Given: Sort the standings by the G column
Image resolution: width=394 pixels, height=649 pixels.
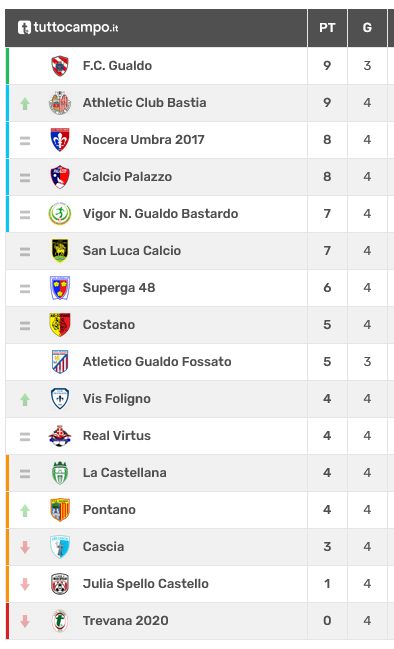Looking at the screenshot, I should 367,28.
